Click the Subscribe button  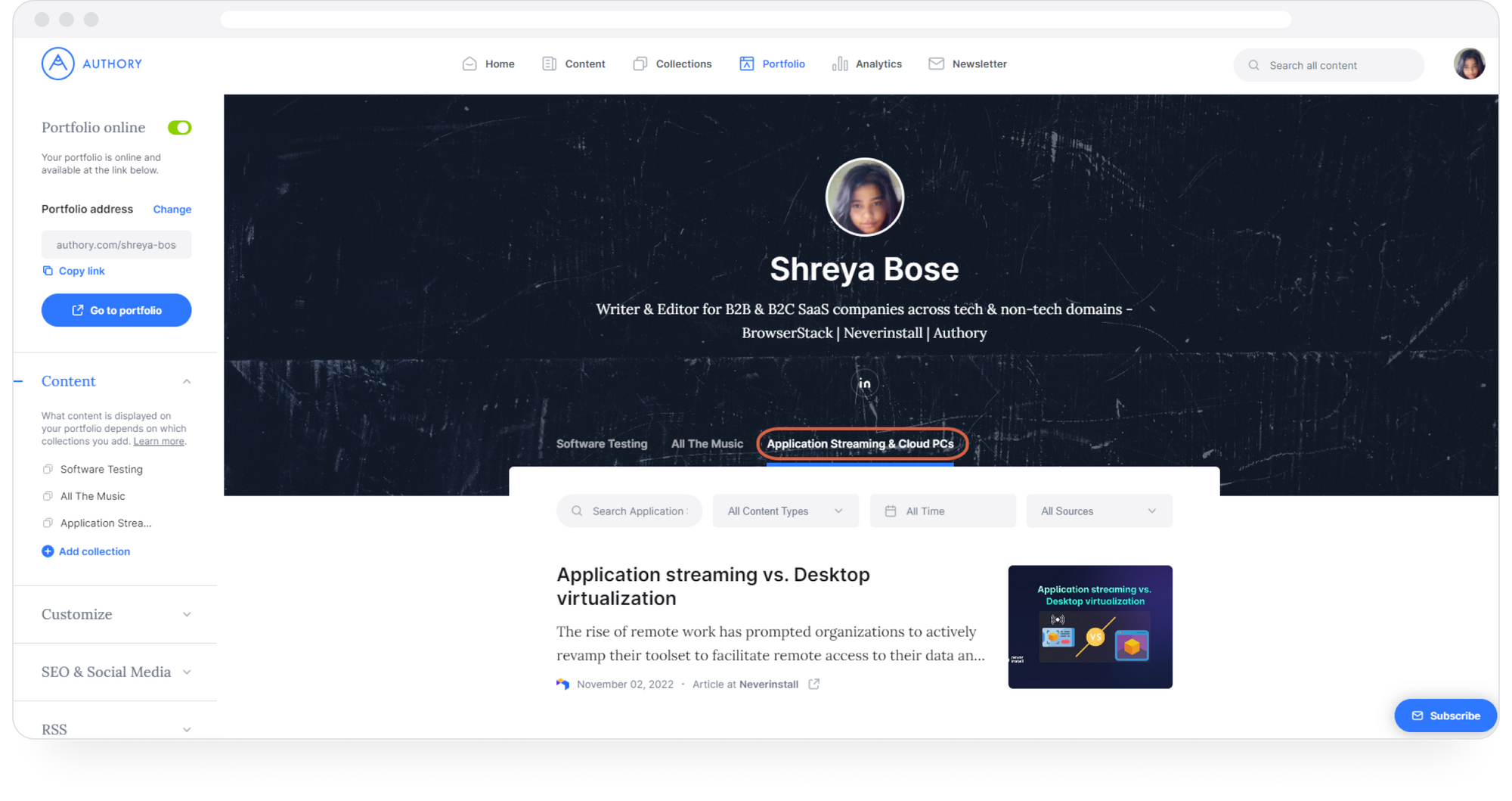click(x=1445, y=716)
